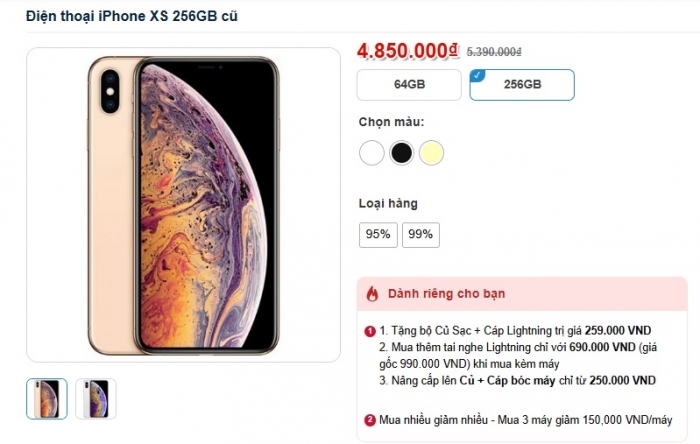Click the crossed-out price 5.390.000đ
Image resolution: width=700 pixels, height=444 pixels.
pyautogui.click(x=494, y=52)
